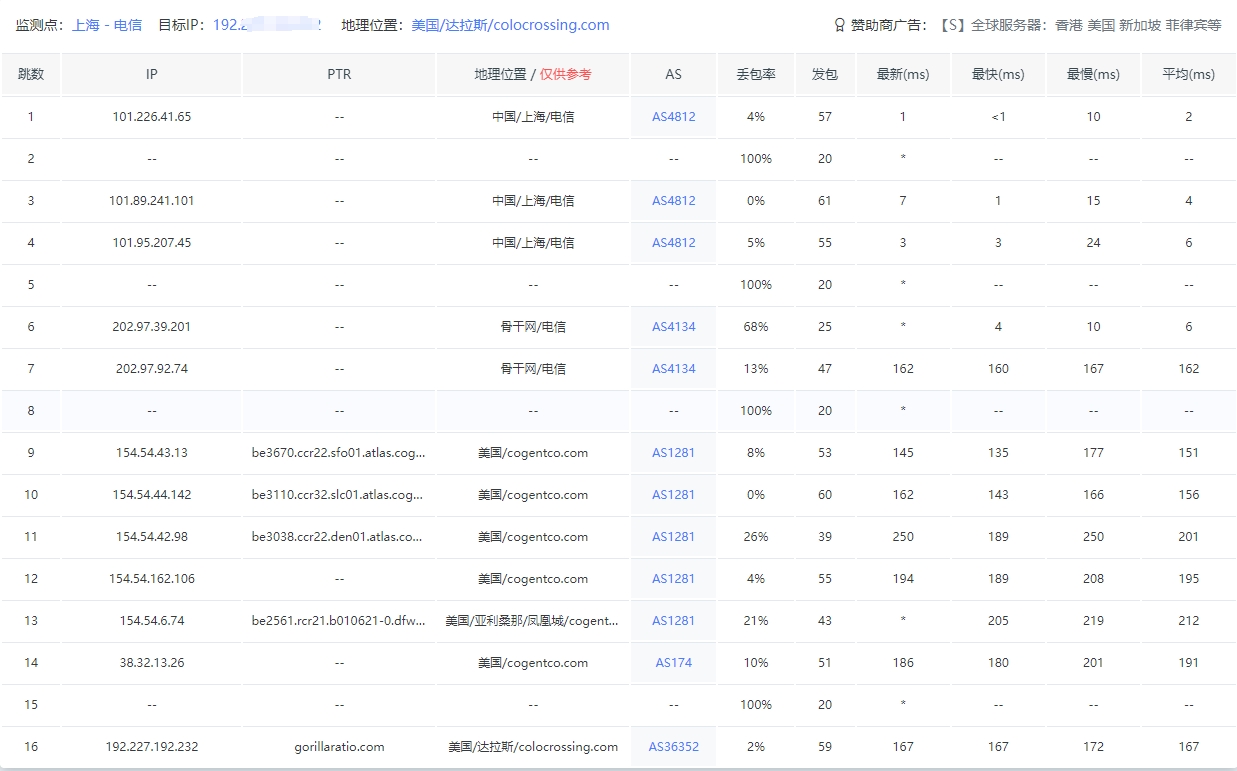Click PTR be2561.rcr21.b010621-0.dfw…
1237x771 pixels.
[339, 621]
